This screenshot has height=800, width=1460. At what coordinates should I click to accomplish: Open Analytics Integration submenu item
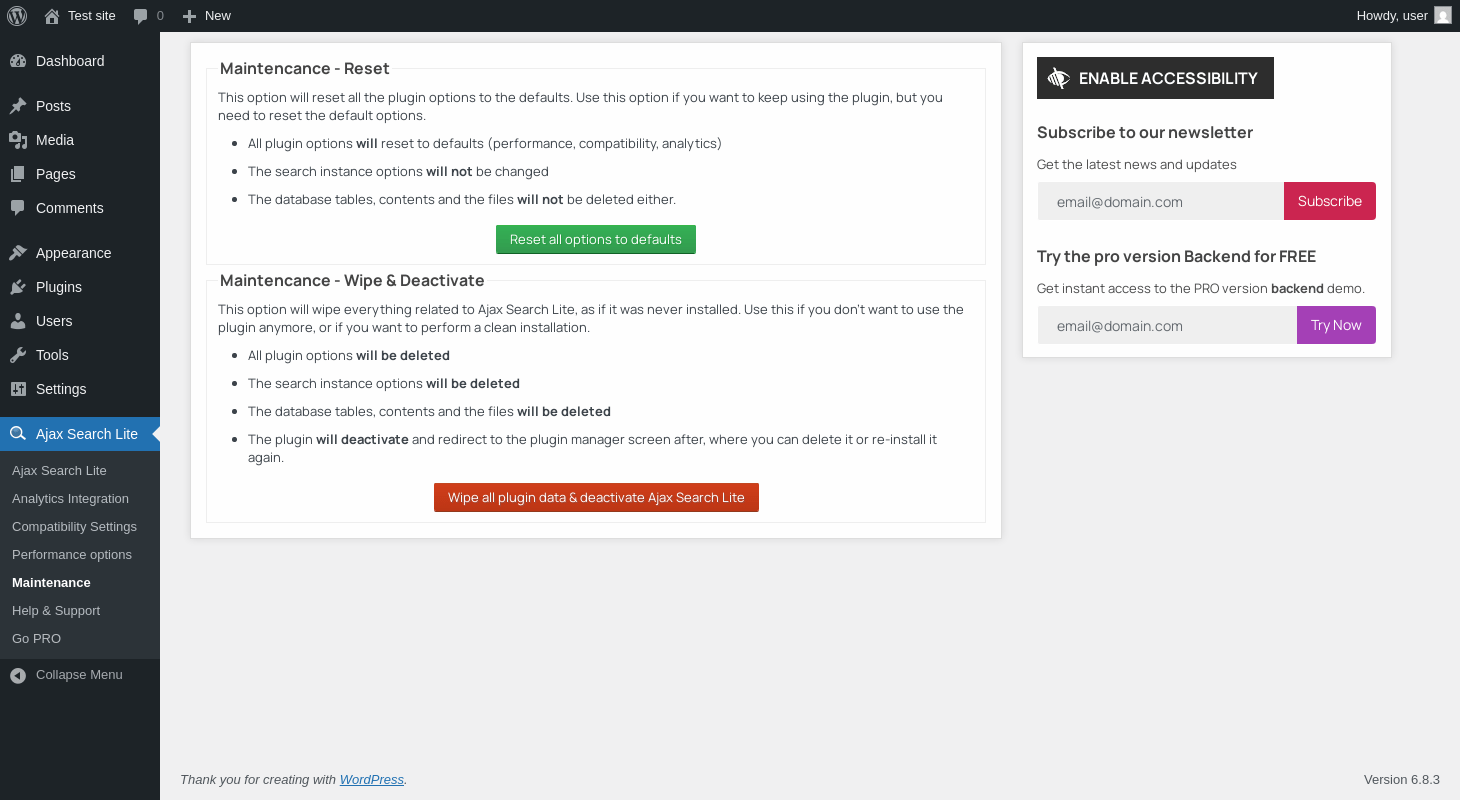(70, 498)
